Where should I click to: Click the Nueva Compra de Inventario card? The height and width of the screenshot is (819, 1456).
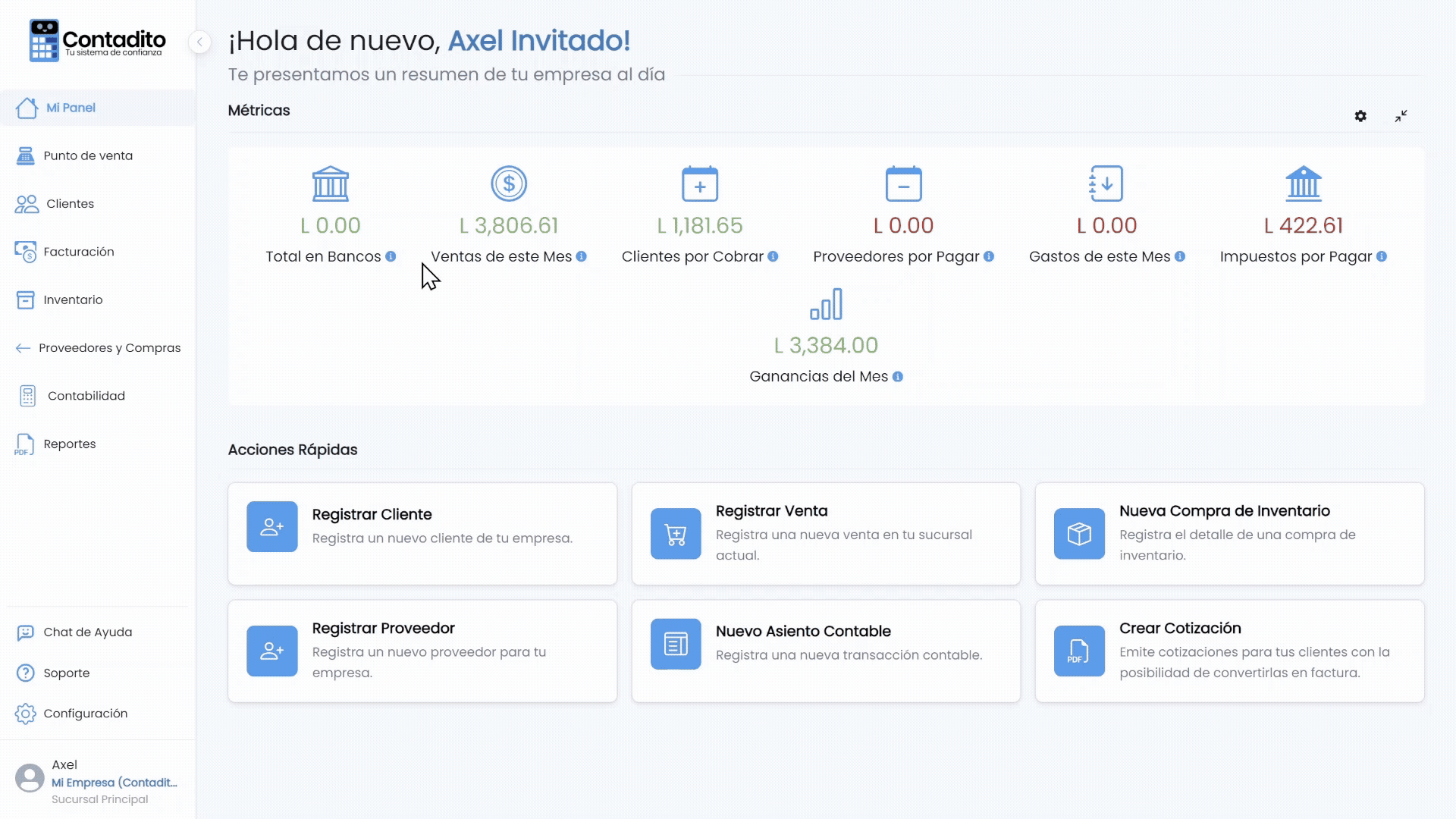pos(1229,534)
